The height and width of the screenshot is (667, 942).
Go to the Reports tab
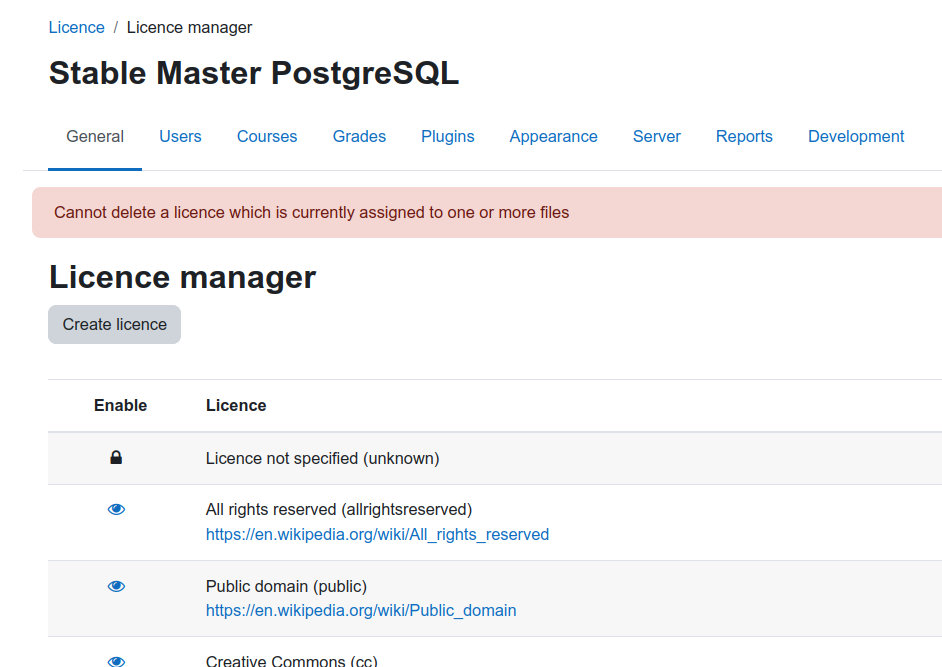point(744,136)
